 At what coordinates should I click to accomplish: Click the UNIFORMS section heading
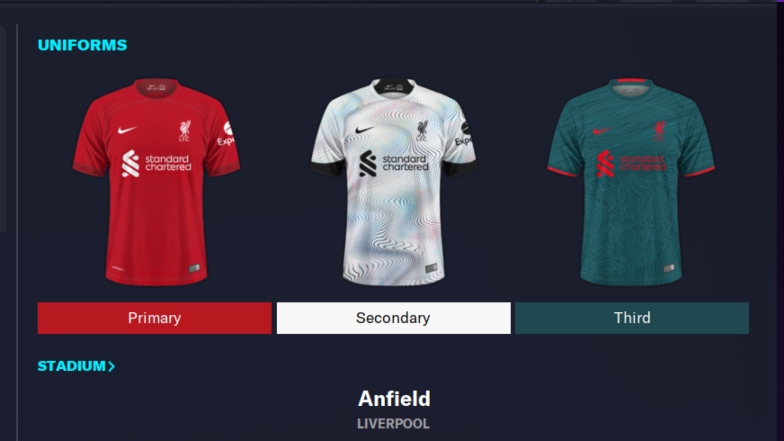coord(82,45)
